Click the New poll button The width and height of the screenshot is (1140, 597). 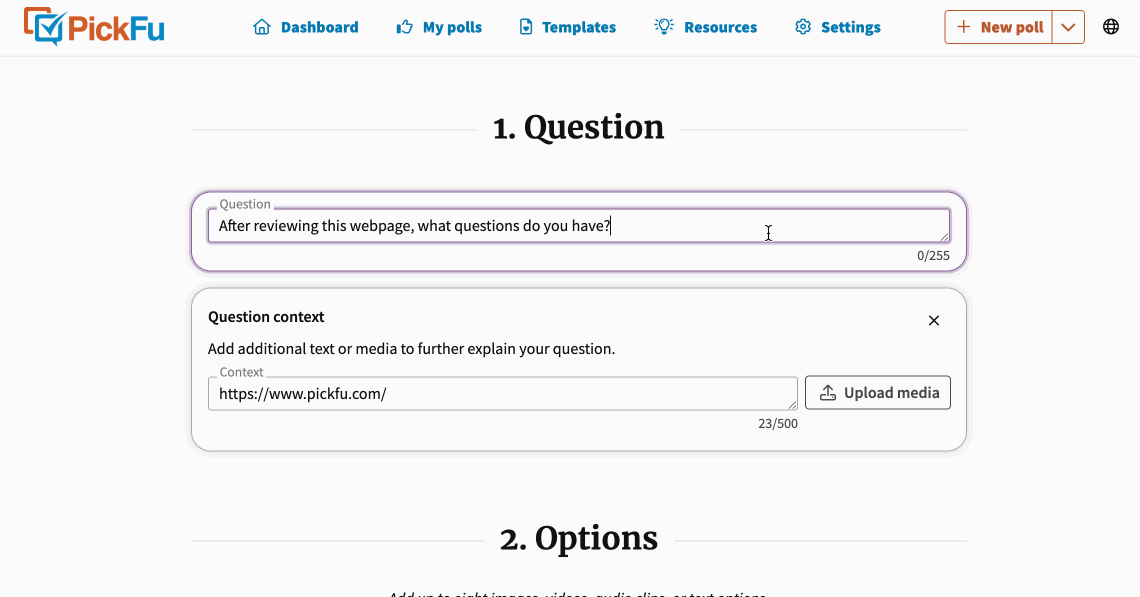998,27
